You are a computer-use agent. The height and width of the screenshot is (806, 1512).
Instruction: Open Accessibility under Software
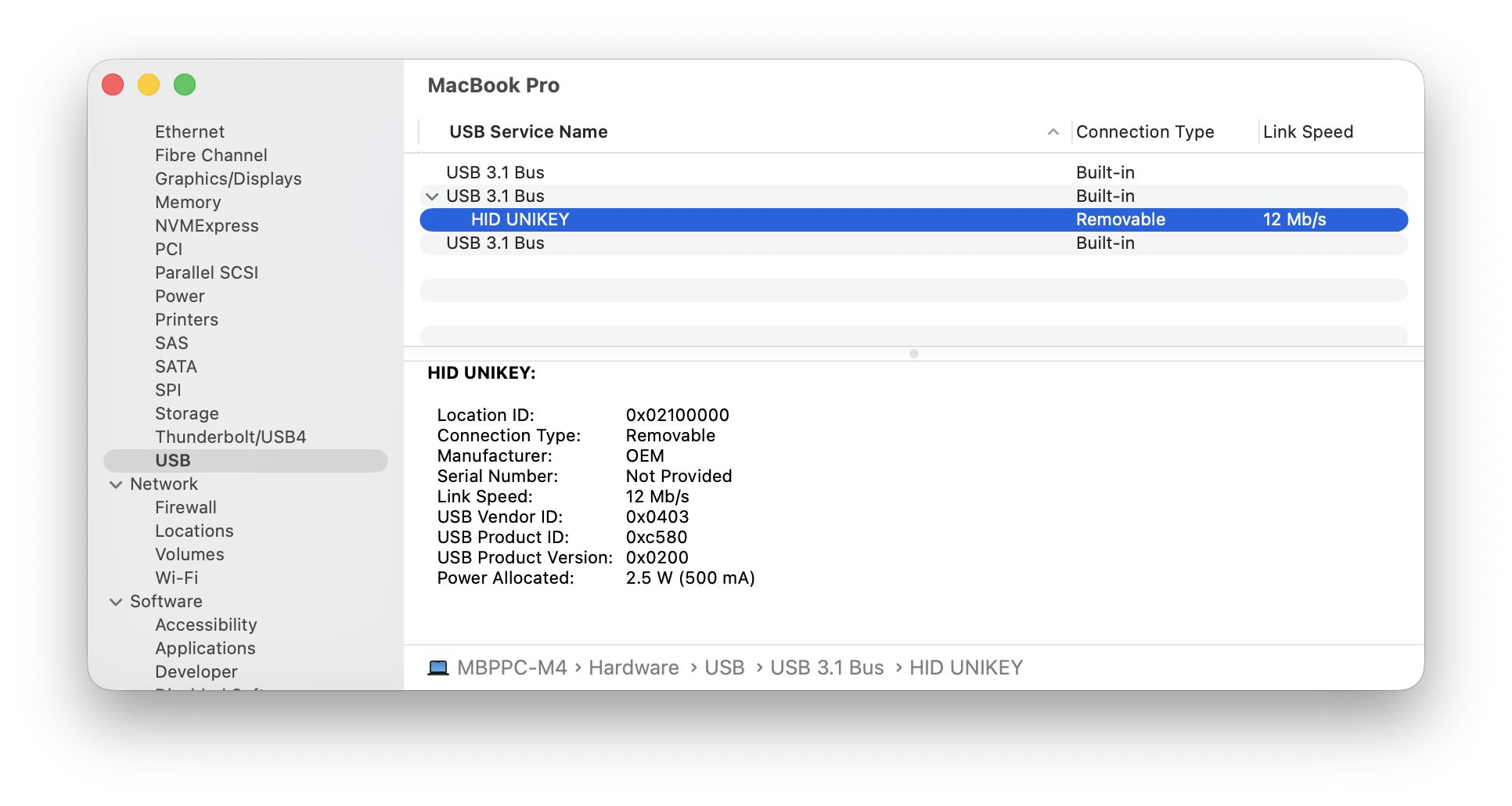point(206,624)
